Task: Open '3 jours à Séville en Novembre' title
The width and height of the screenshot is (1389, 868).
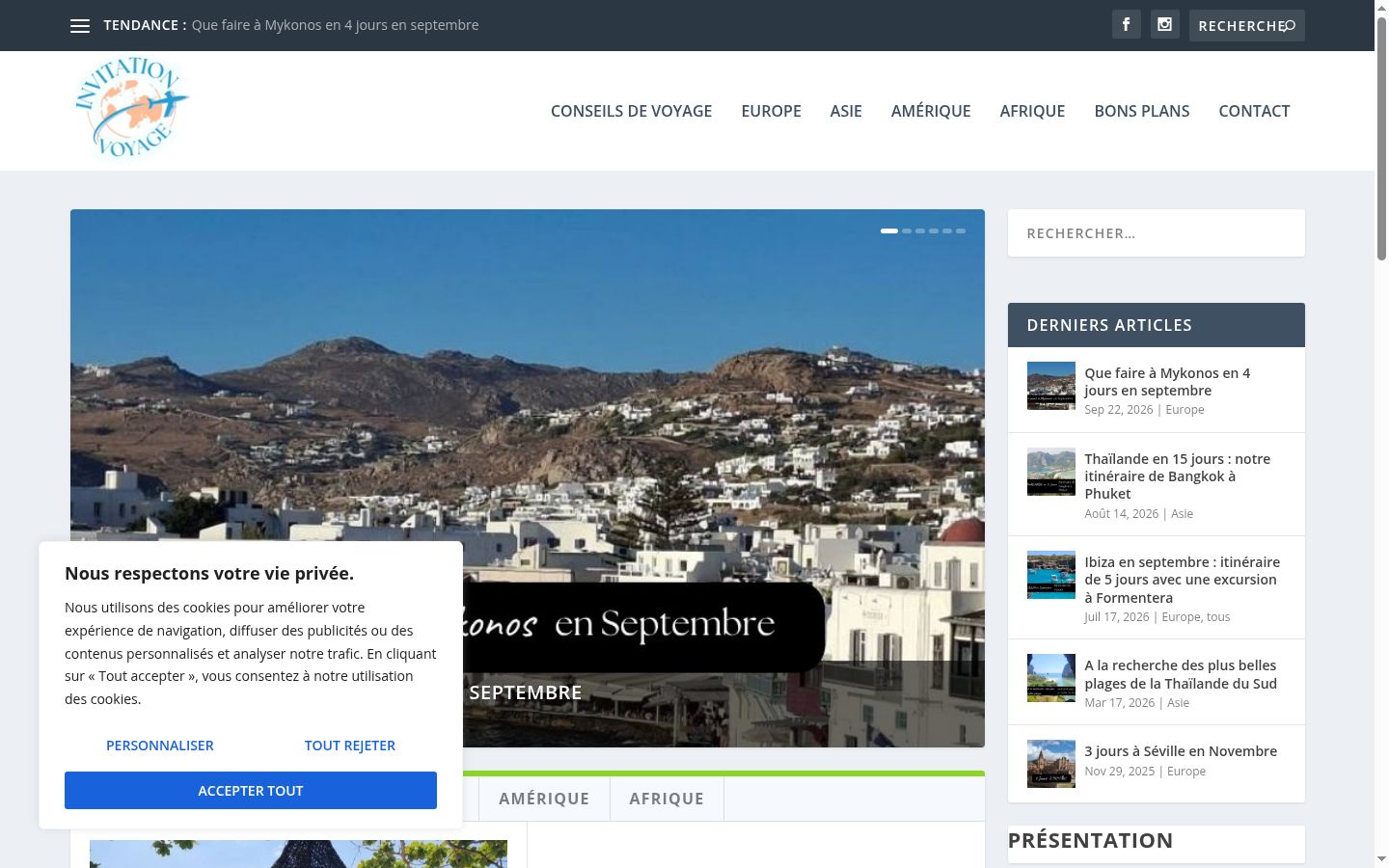Action: coord(1181,751)
